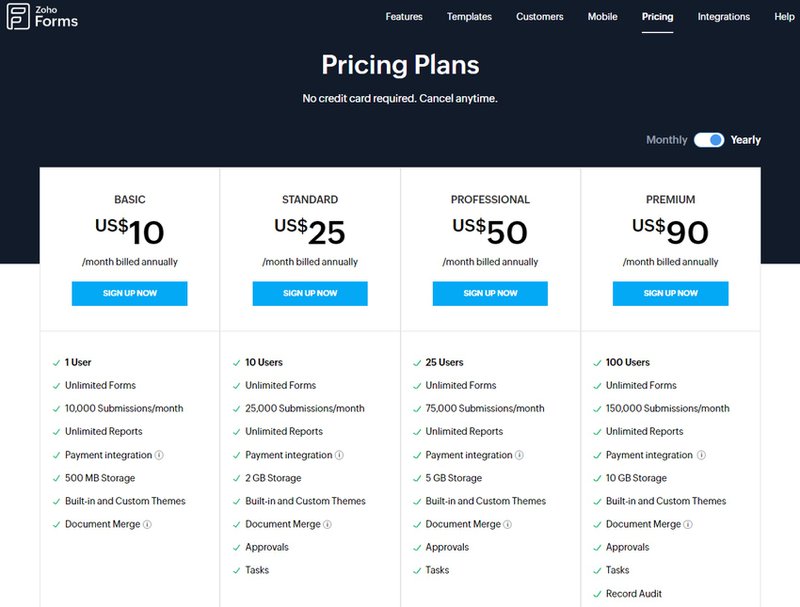Viewport: 800px width, 607px height.
Task: Click info icon beside Professional Payment integration
Action: point(519,455)
